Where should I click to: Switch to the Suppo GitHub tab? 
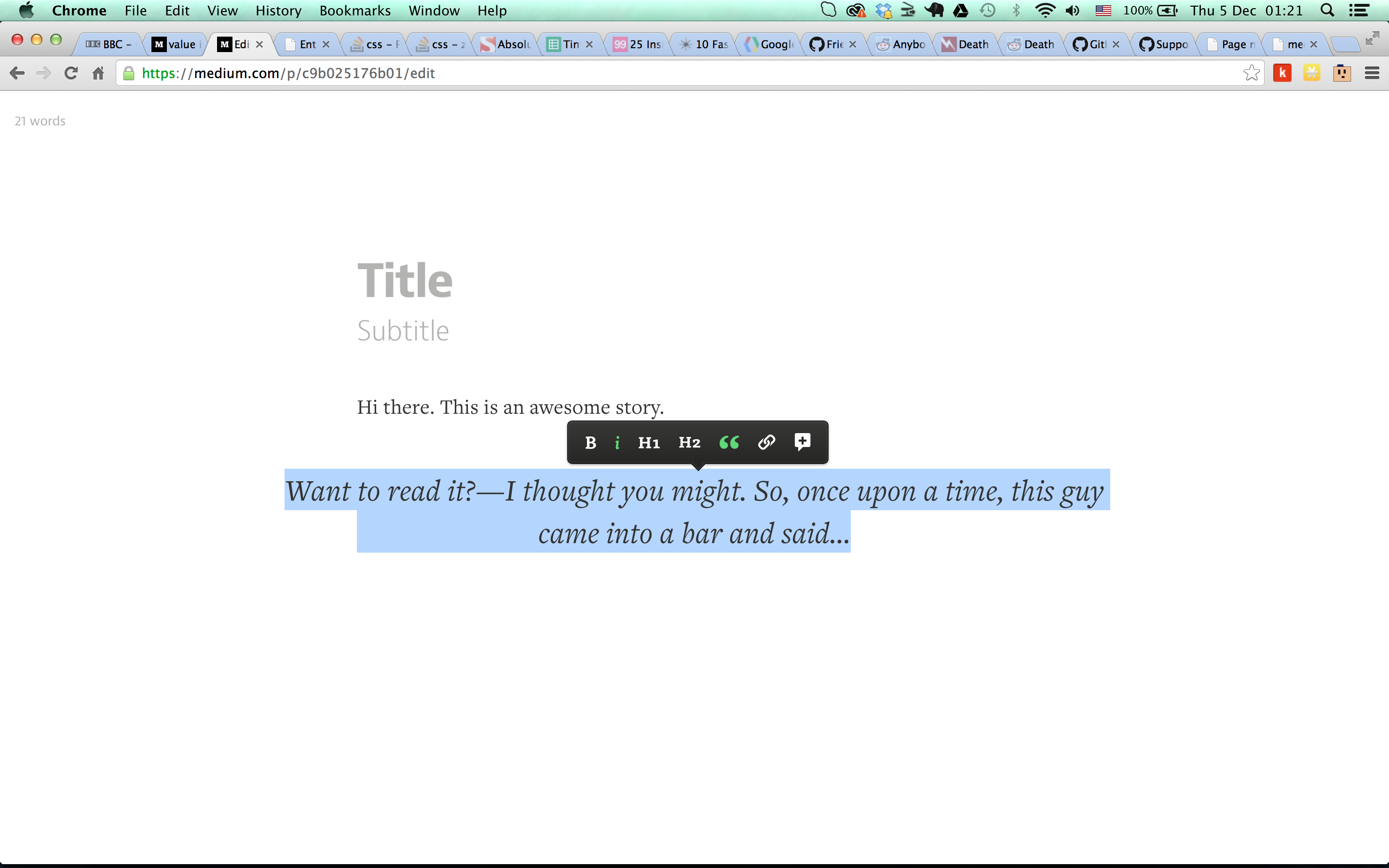click(1164, 44)
